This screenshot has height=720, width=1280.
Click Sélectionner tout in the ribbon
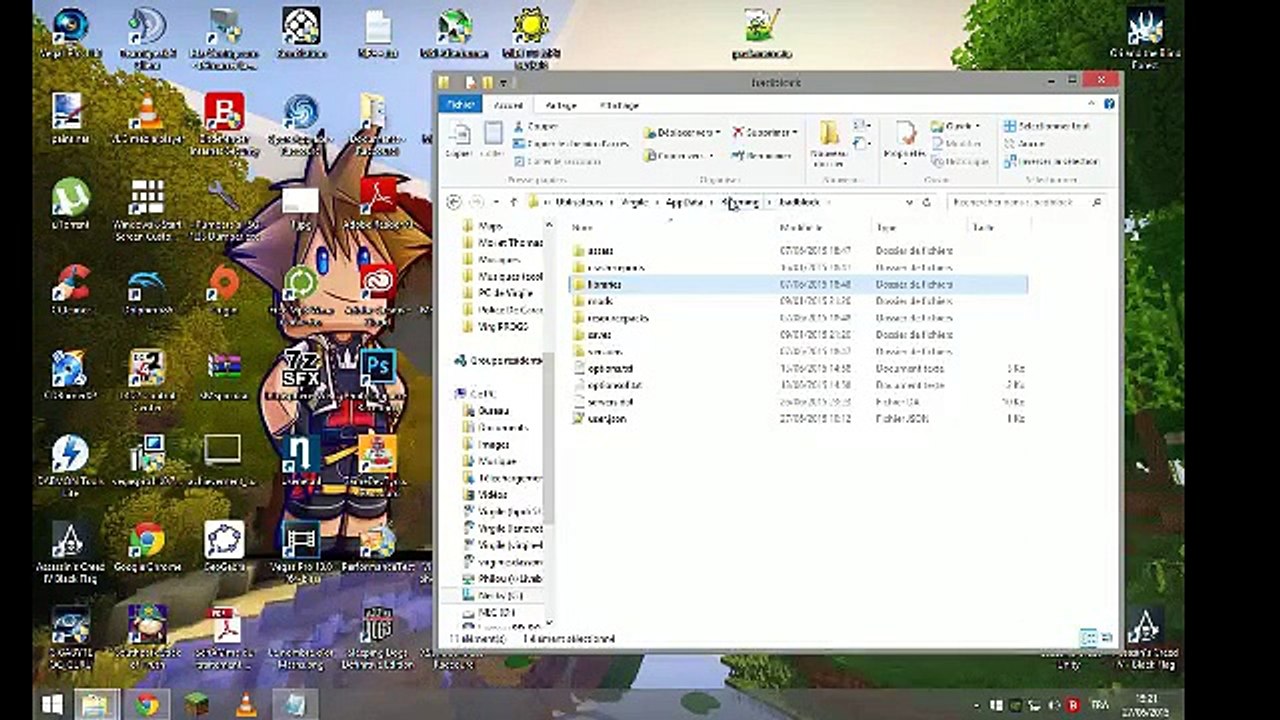pyautogui.click(x=1045, y=127)
